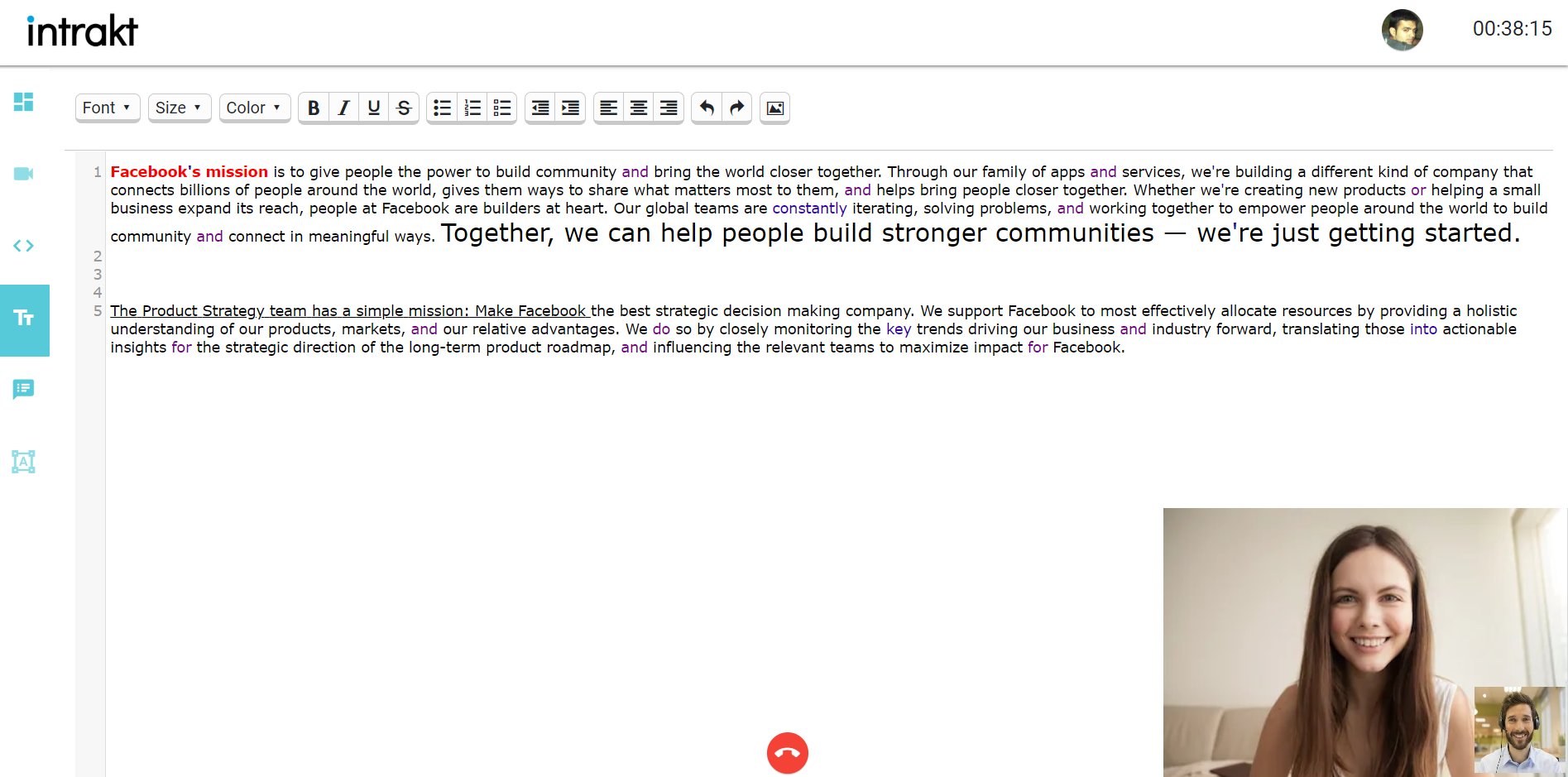Click the blue word "constantly"
Screen dimensions: 1568x777
[810, 209]
